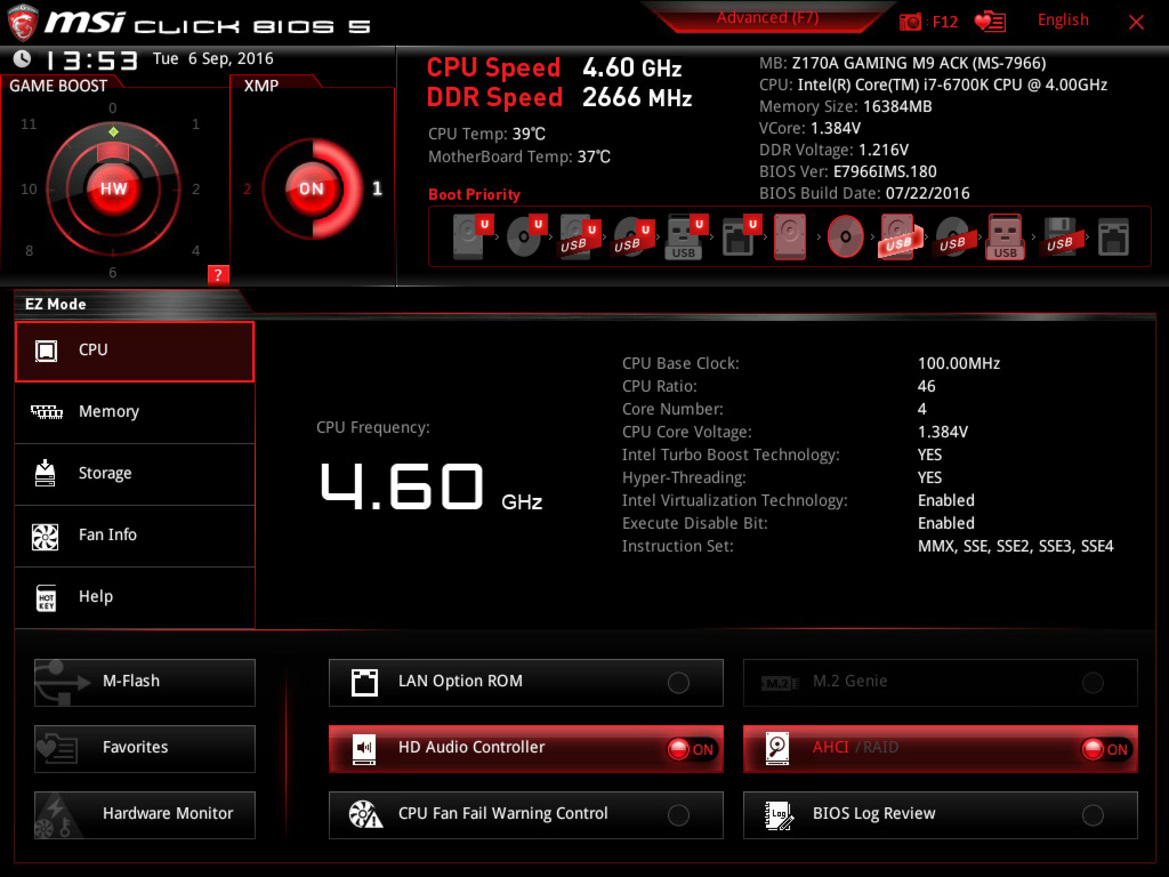Select the highlighted legacy CD/DVD boot icon
Viewport: 1169px width, 877px height.
pyautogui.click(x=845, y=236)
